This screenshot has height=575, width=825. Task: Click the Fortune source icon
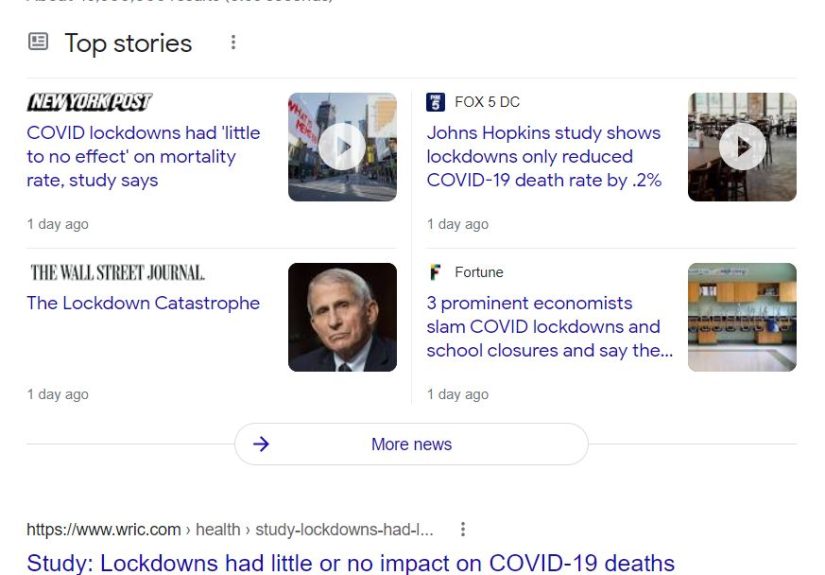point(435,272)
